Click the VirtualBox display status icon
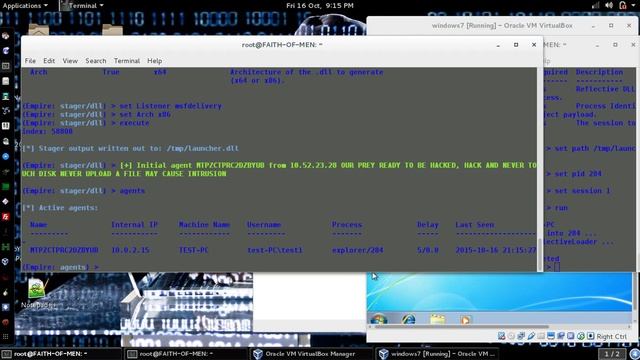Screen dimensions: 640x360 click(x=551, y=336)
